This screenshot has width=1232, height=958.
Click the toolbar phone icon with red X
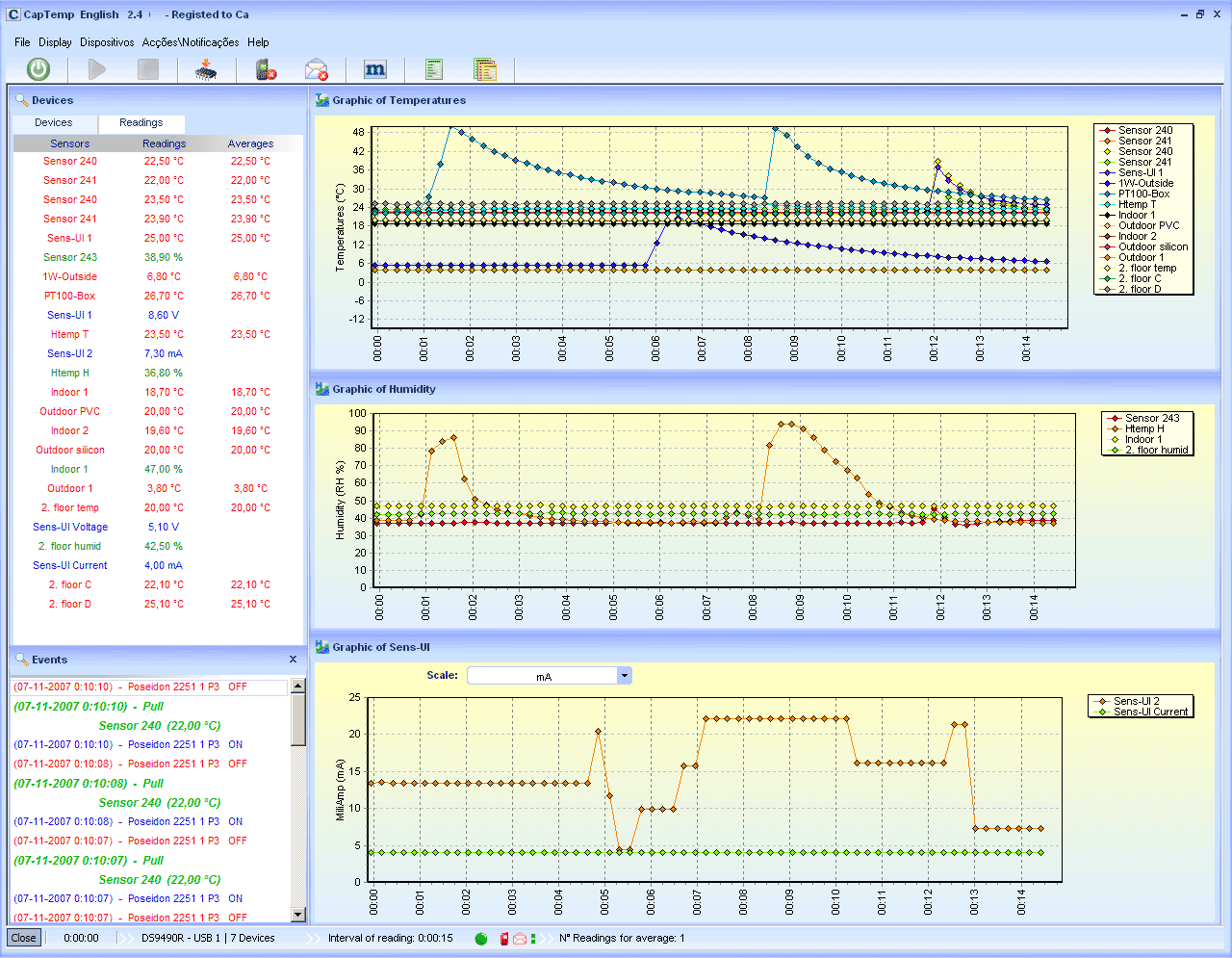point(266,69)
